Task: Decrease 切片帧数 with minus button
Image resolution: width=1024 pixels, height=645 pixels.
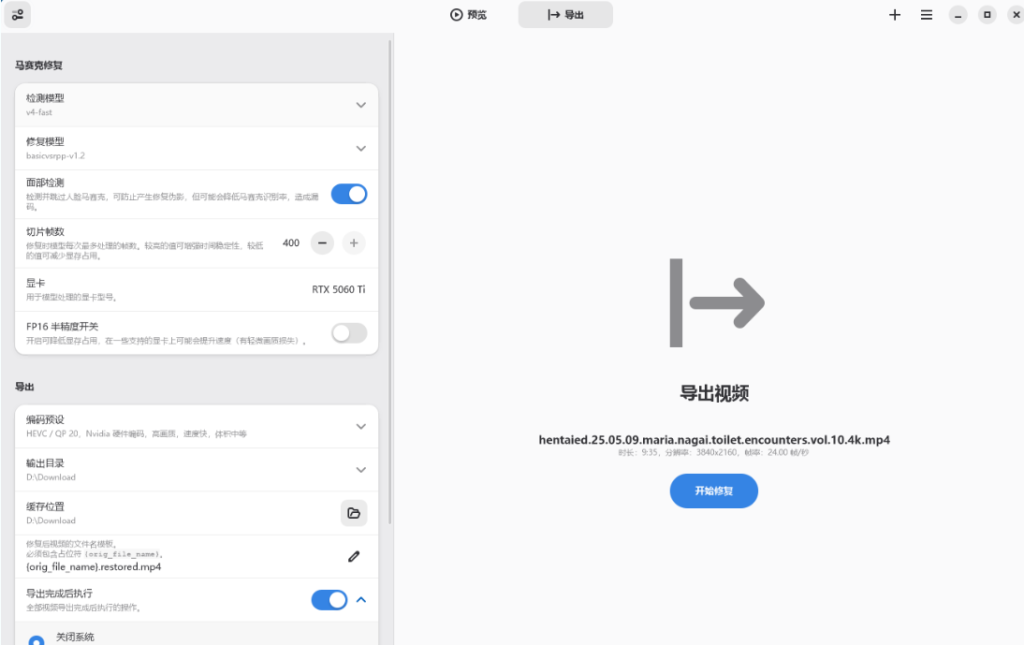Action: point(321,242)
